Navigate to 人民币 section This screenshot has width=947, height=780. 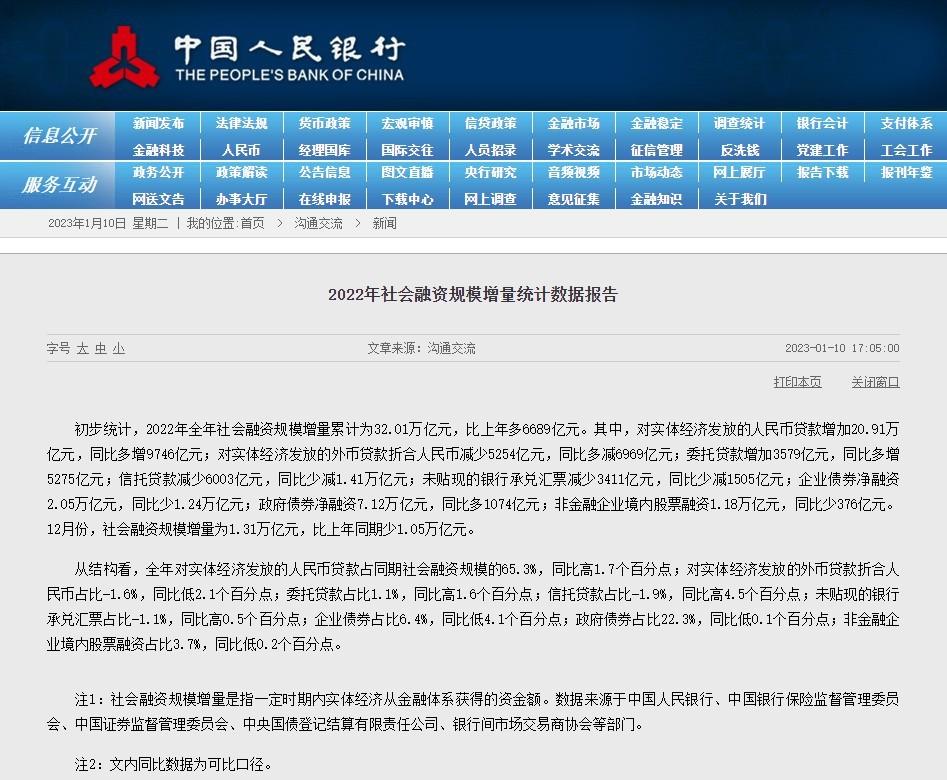(241, 150)
